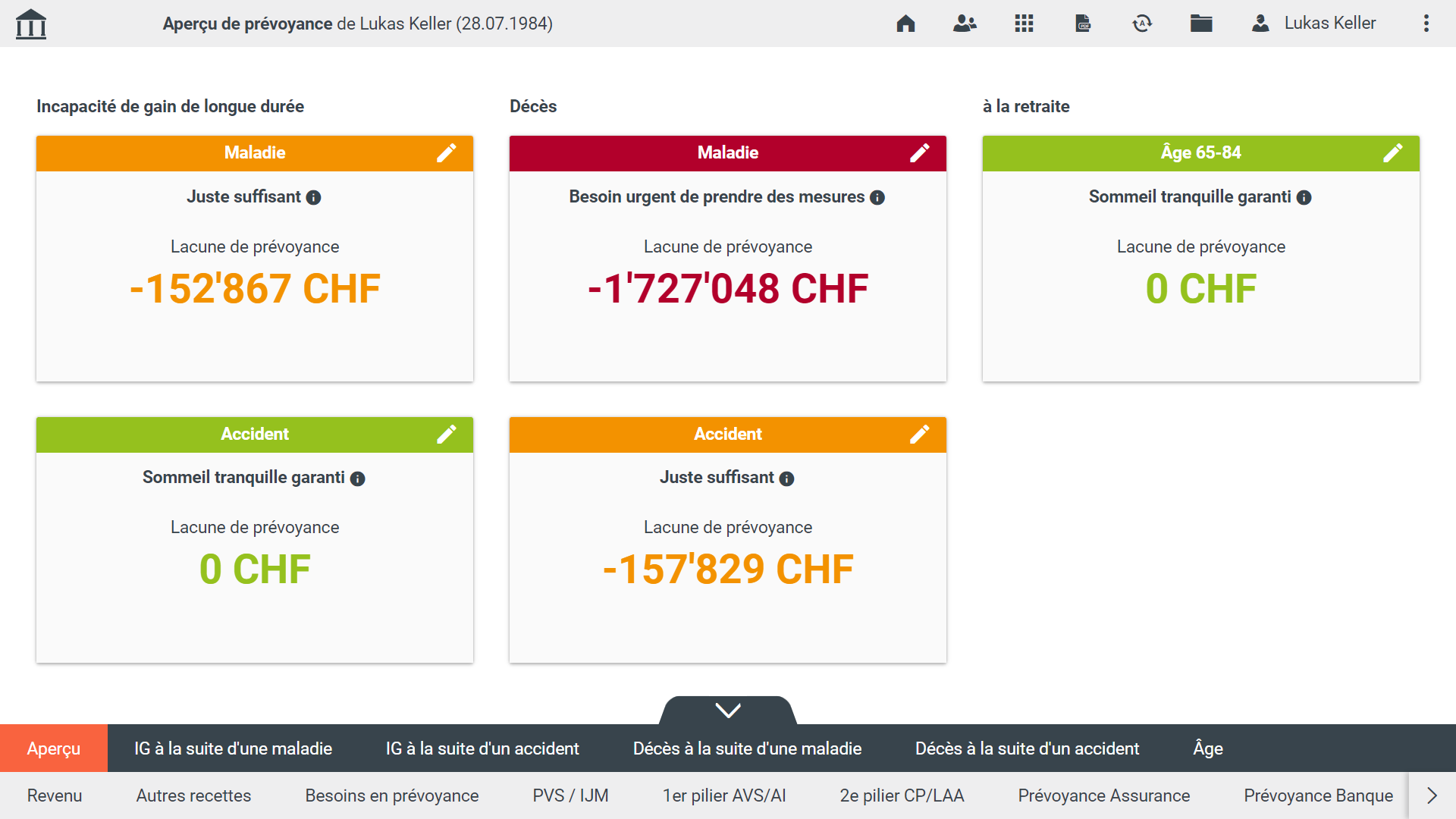Open the clients group icon
Image resolution: width=1456 pixels, height=819 pixels.
(x=965, y=24)
